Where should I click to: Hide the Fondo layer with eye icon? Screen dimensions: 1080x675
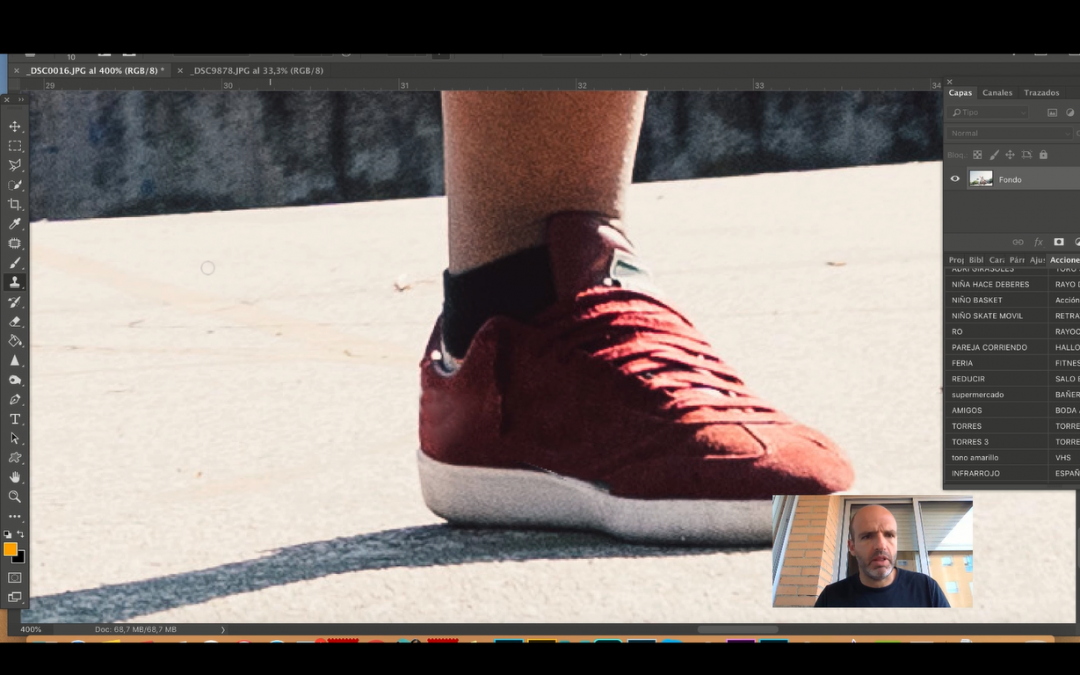click(x=955, y=179)
